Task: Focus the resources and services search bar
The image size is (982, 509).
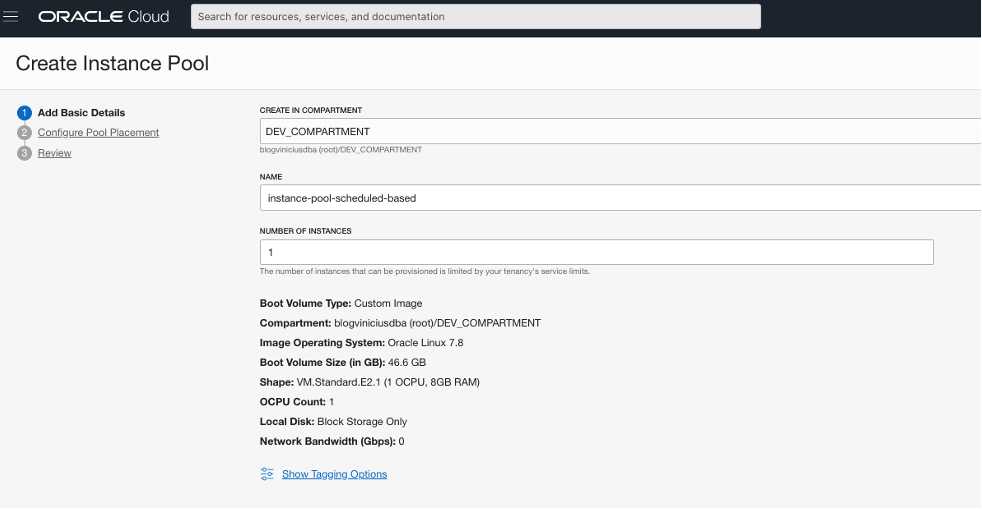Action: tap(475, 17)
